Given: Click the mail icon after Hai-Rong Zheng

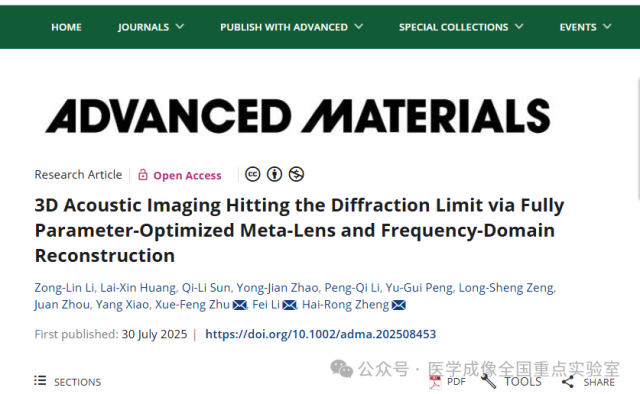Looking at the screenshot, I should (x=399, y=305).
